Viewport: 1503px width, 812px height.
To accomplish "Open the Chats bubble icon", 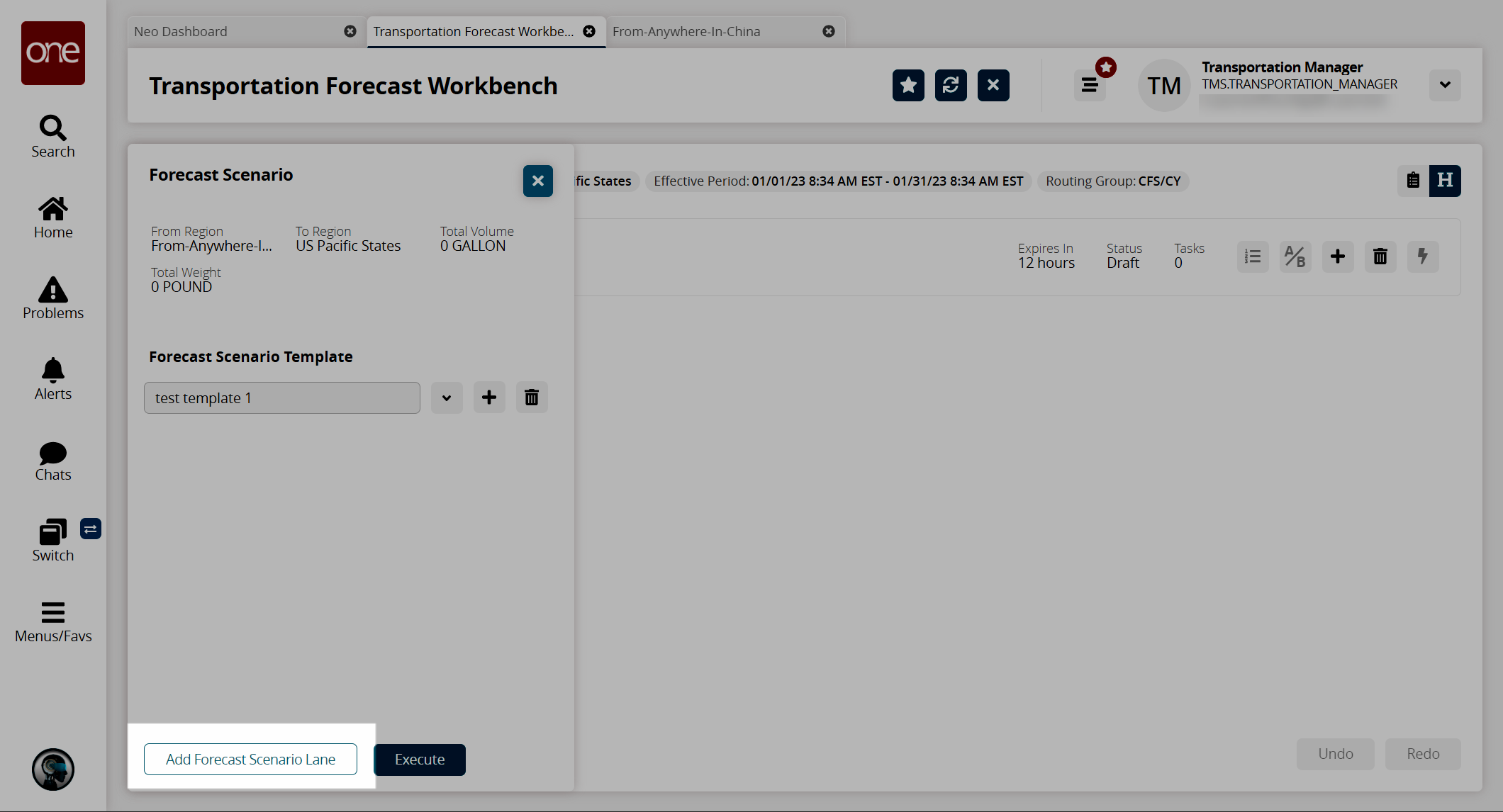I will [53, 461].
